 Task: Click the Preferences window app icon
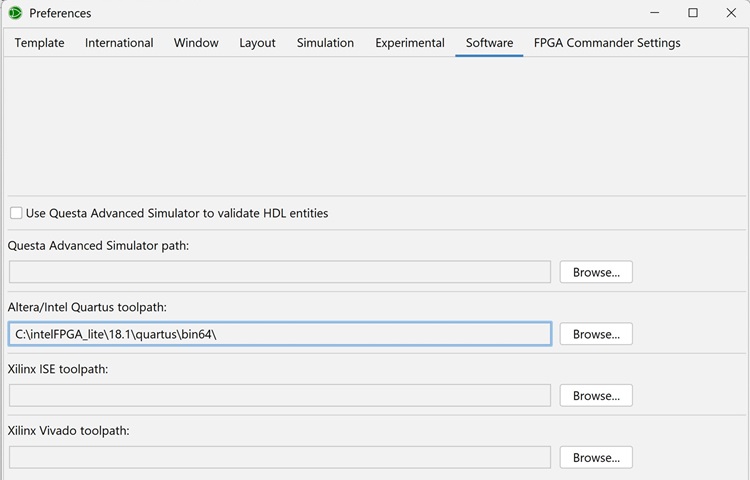tap(15, 13)
